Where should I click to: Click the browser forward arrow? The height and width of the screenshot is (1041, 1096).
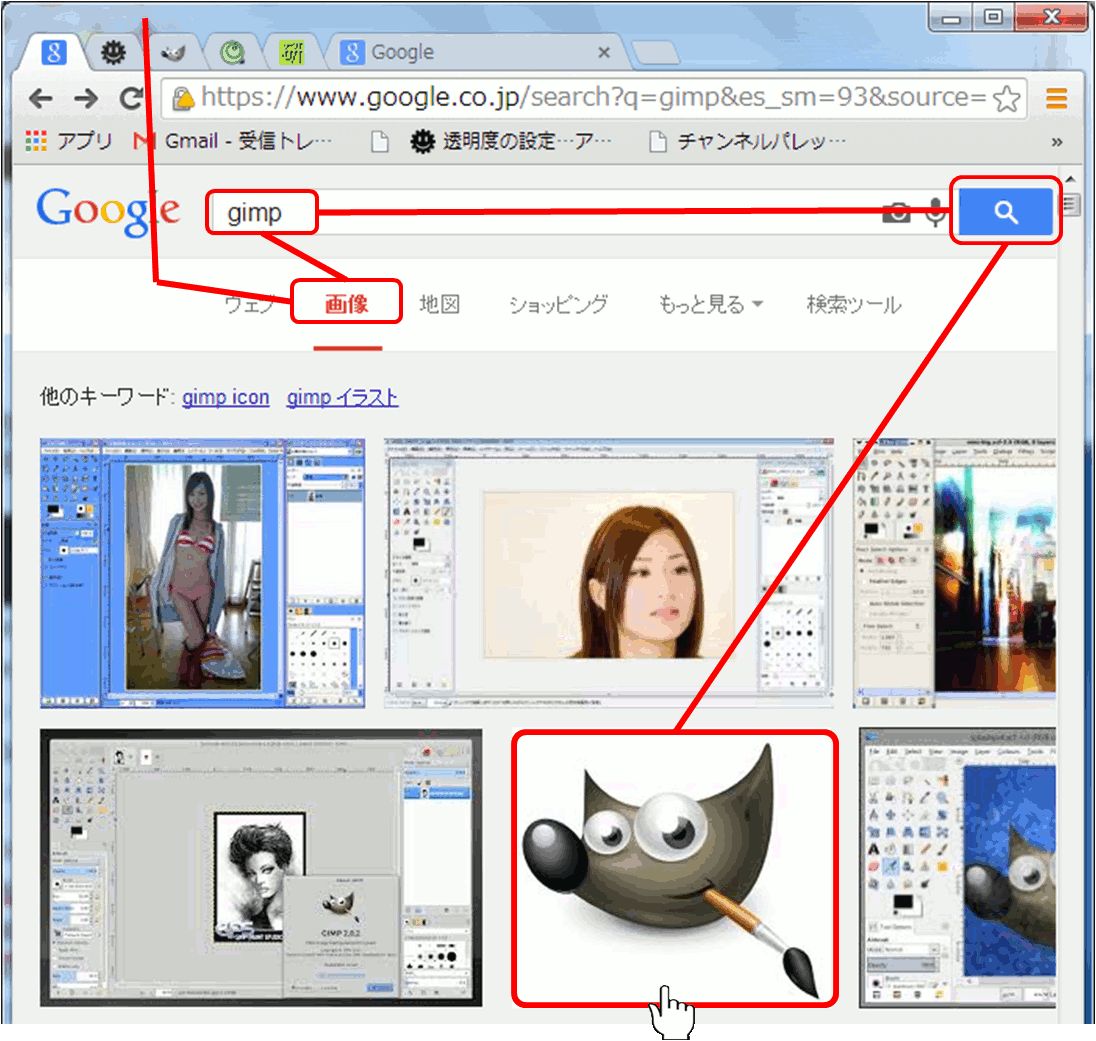pyautogui.click(x=86, y=98)
